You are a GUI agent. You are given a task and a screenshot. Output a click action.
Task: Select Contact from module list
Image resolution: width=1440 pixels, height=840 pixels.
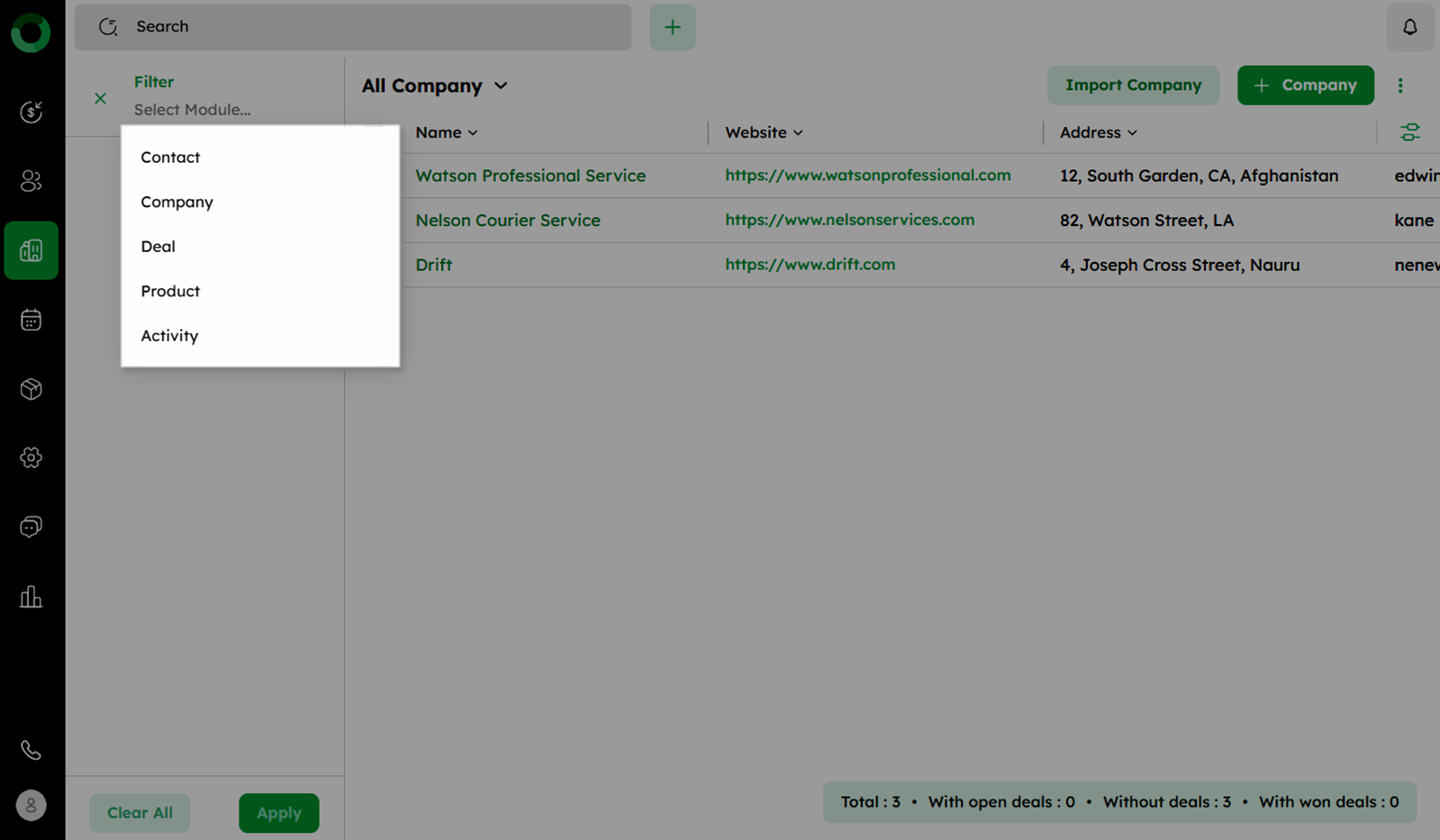(x=170, y=157)
